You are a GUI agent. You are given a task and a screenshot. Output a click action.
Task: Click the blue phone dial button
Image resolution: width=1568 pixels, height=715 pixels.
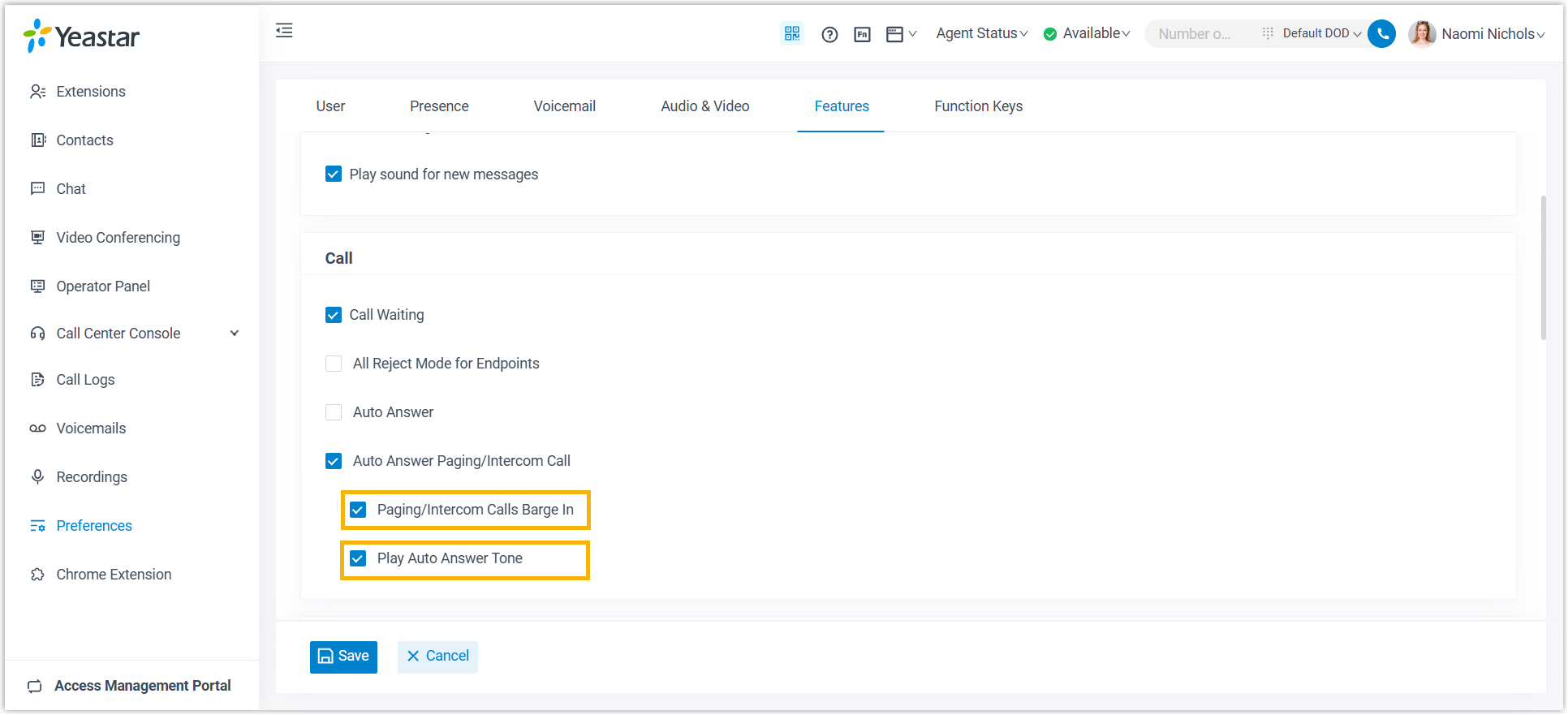[x=1381, y=33]
